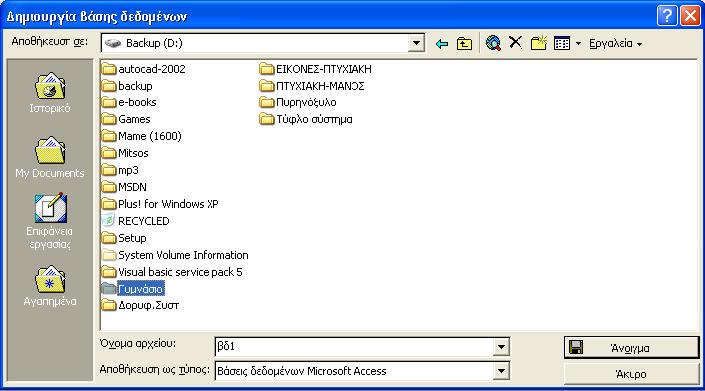The height and width of the screenshot is (391, 705).
Task: Select Visual basic service pack 5 folder
Action: 173,272
